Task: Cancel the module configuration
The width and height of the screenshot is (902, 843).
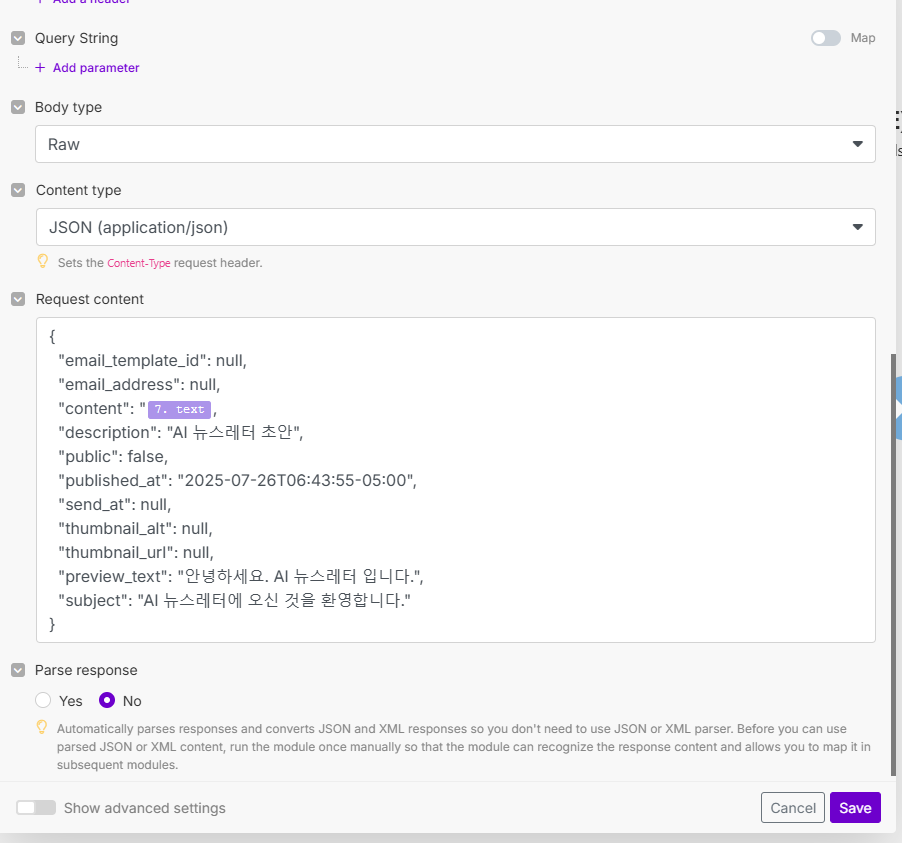Action: click(793, 808)
